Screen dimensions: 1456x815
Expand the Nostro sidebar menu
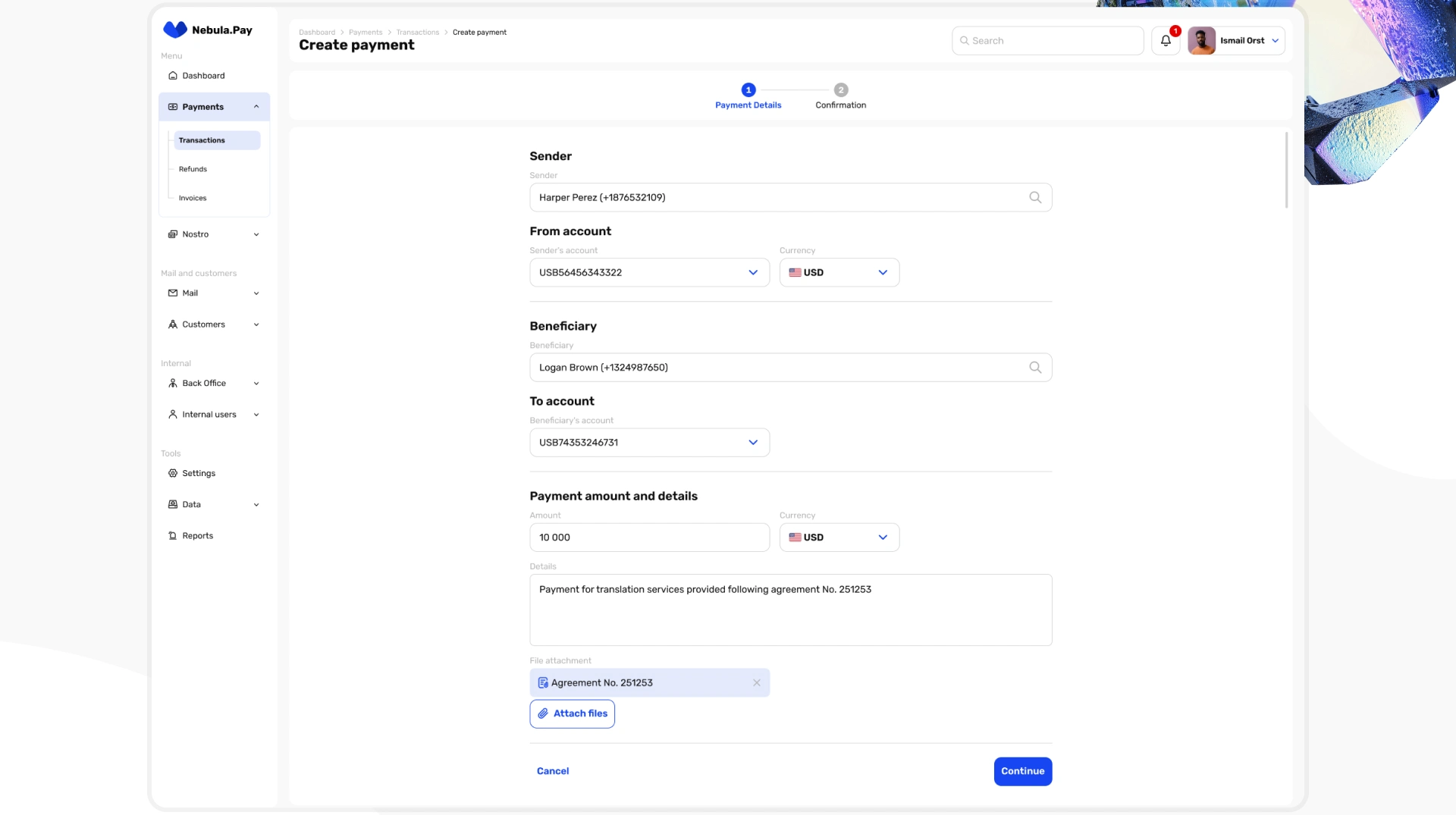(256, 234)
